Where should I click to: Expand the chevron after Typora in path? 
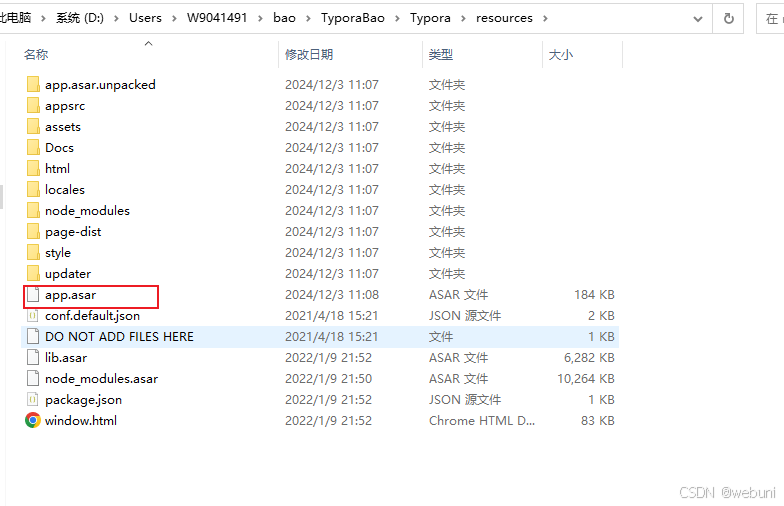coord(463,18)
